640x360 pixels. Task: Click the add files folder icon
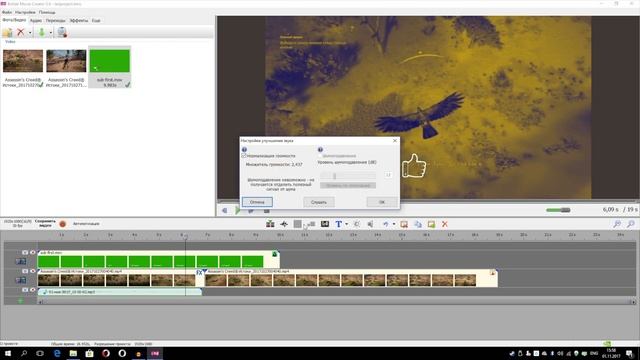tap(7, 32)
